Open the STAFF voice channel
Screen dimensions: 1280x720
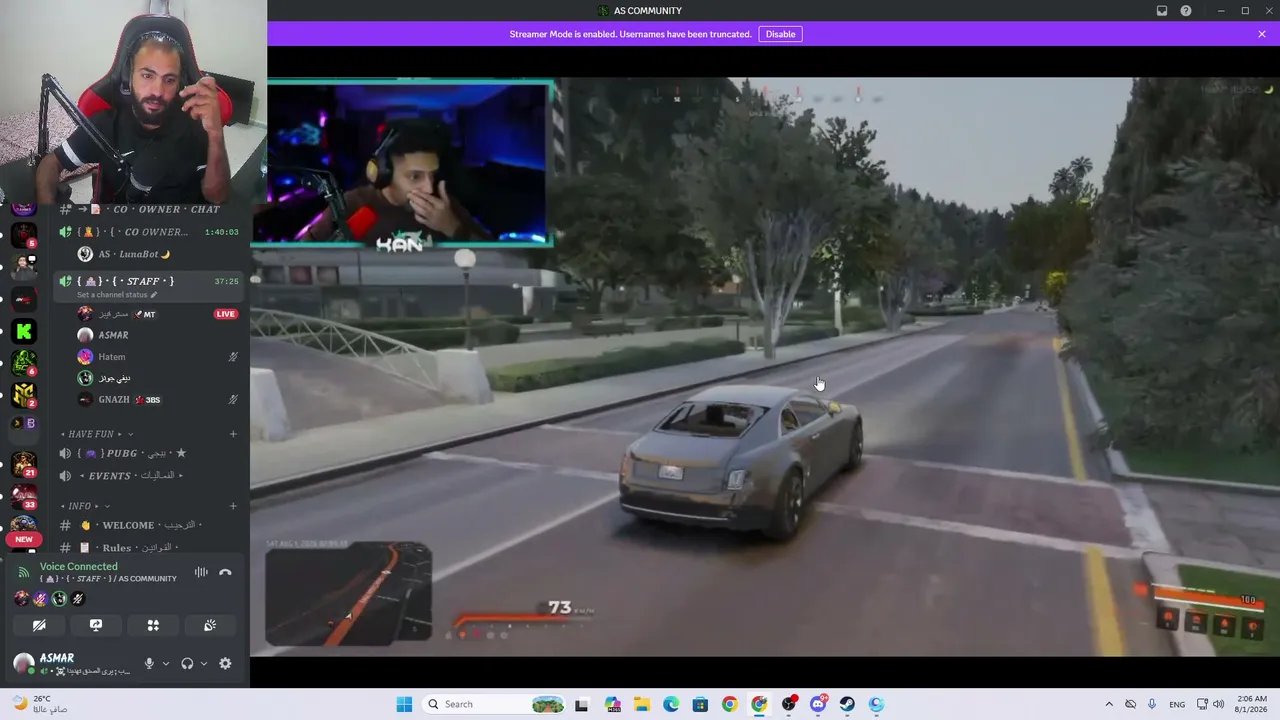pos(150,281)
